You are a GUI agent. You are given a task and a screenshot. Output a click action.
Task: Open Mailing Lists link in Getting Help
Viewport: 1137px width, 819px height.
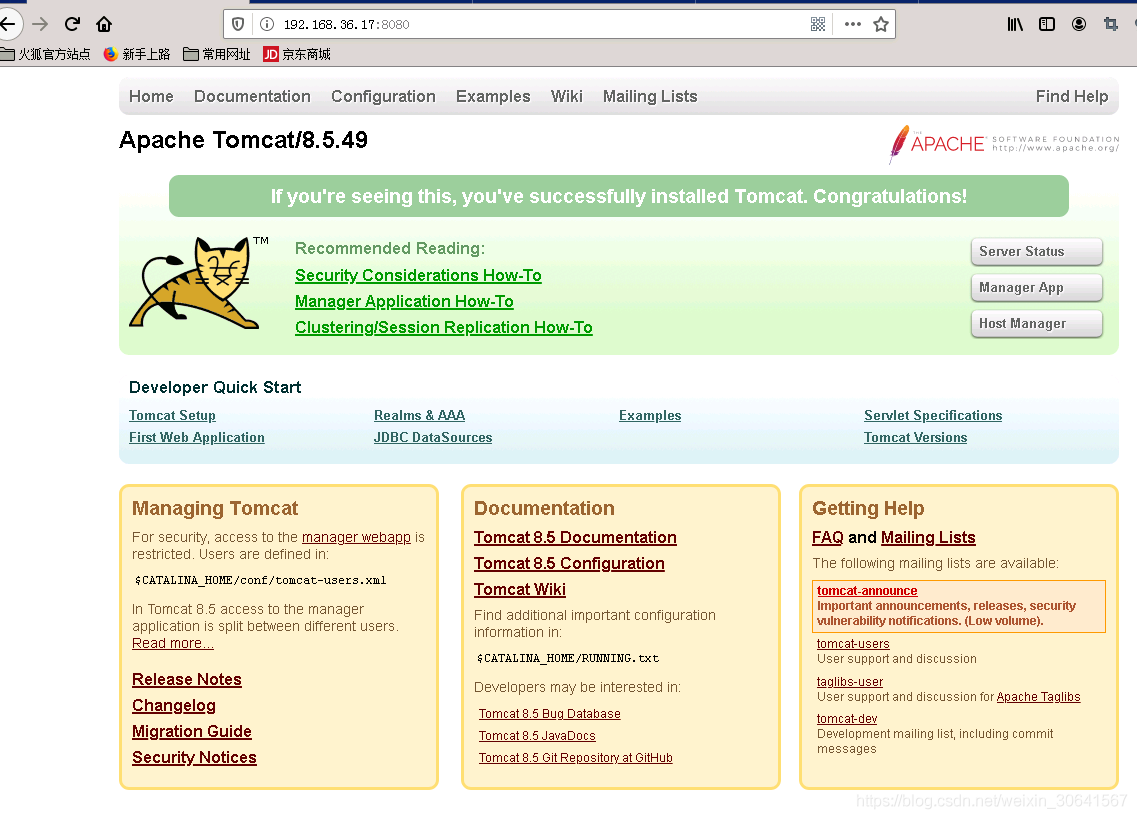[928, 538]
